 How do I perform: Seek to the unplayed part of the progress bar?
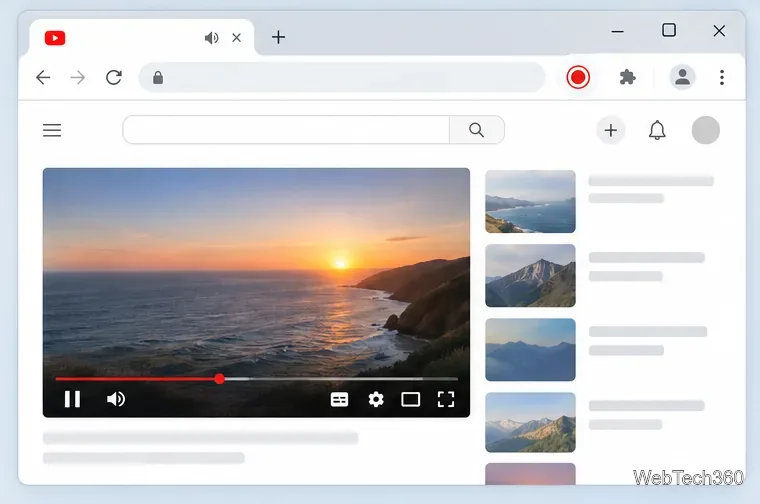[x=341, y=378]
